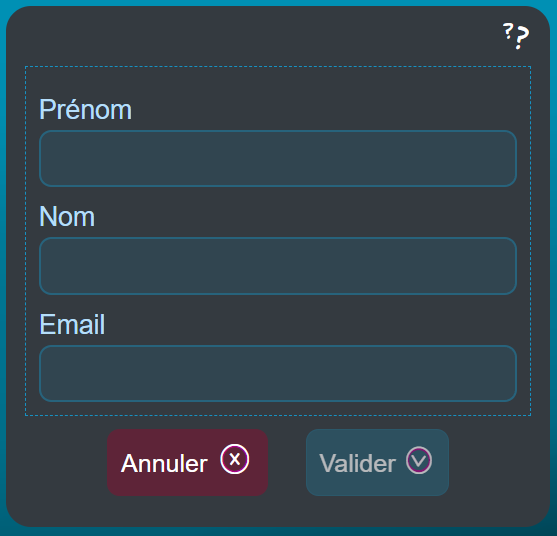Click the Nom label
The height and width of the screenshot is (536, 557).
(67, 216)
